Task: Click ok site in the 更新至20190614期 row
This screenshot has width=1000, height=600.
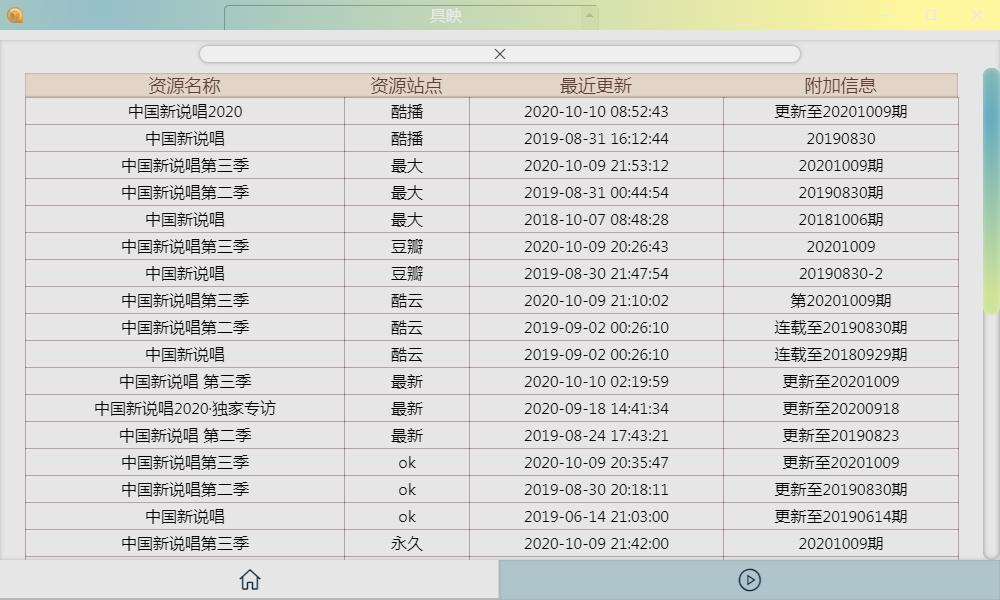Action: [x=407, y=516]
